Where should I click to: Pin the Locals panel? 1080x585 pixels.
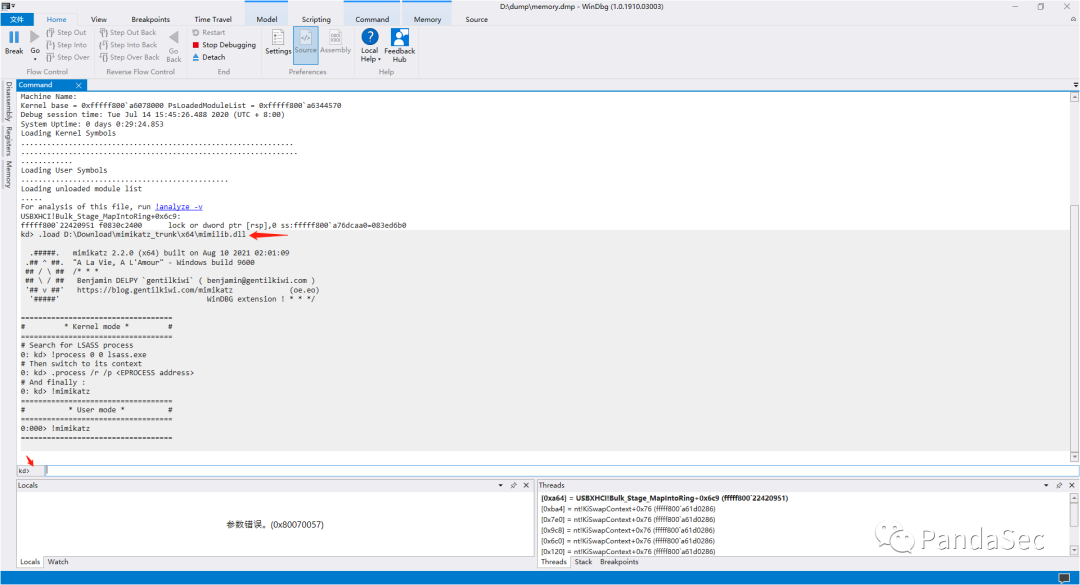tap(513, 486)
